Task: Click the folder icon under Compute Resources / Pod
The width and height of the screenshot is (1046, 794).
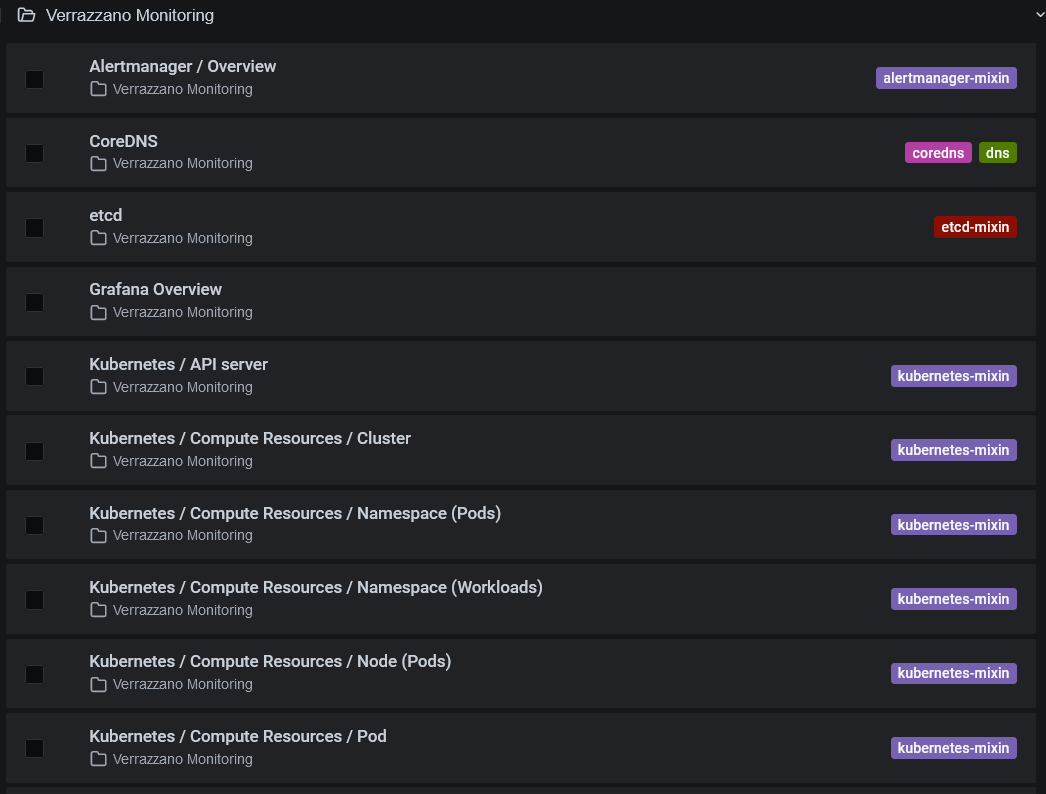Action: [x=97, y=758]
